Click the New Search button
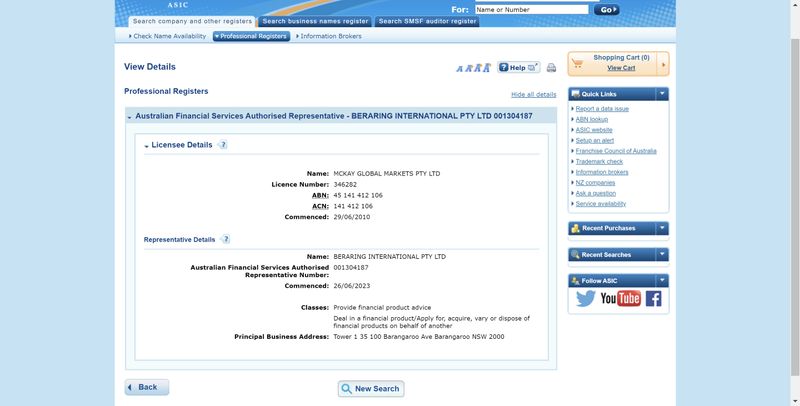 click(x=371, y=389)
